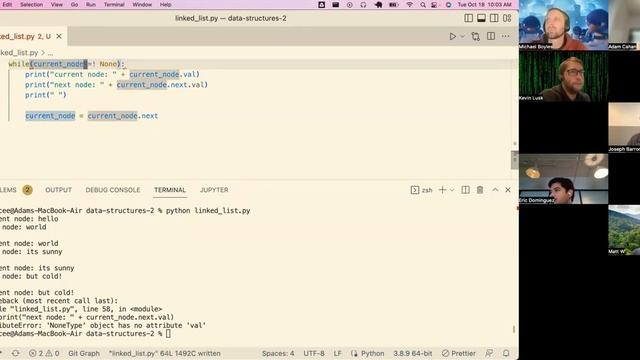Screen dimensions: 640x360
Task: Open the new terminal launch profile dropdown
Action: (x=452, y=190)
